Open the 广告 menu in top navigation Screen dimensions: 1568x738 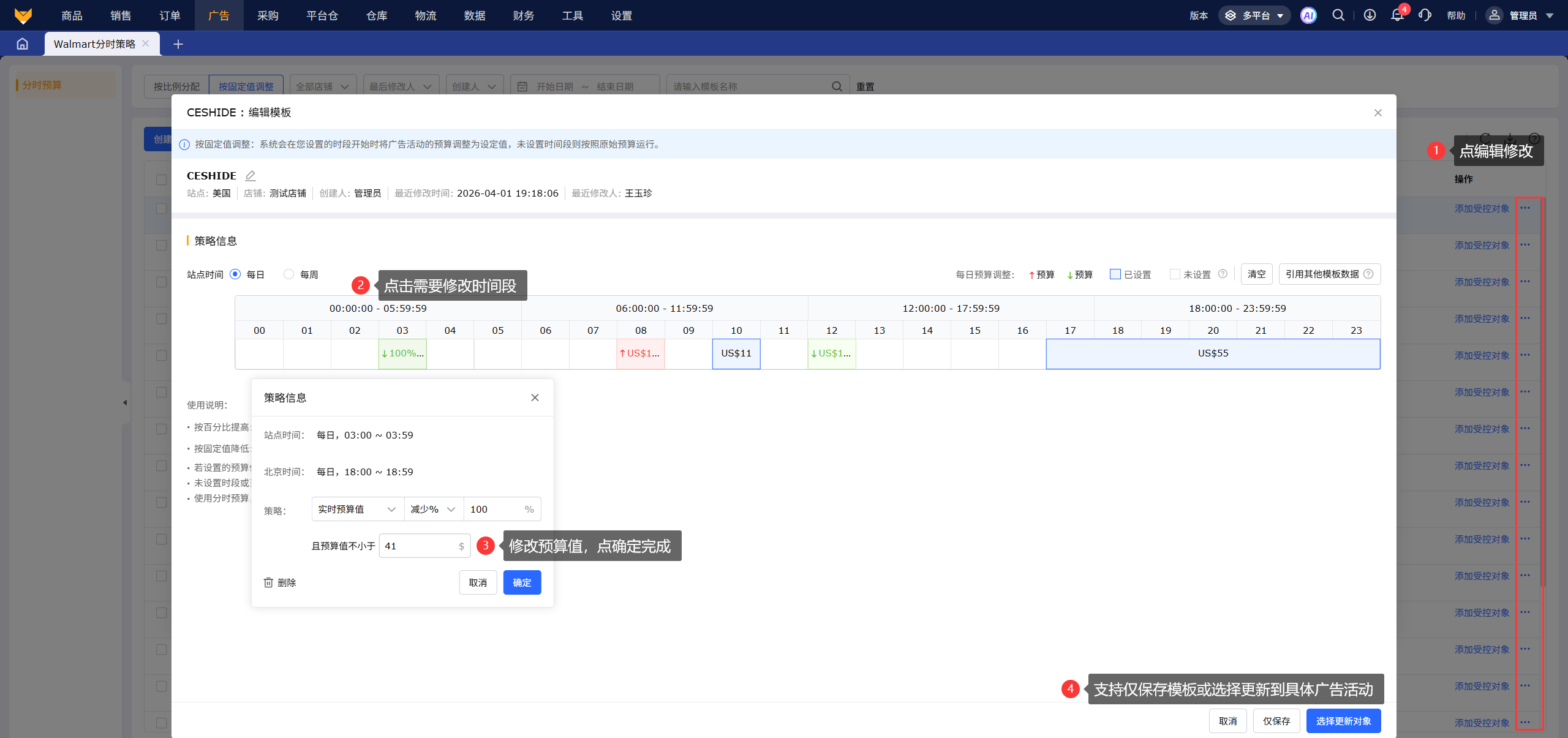point(219,15)
